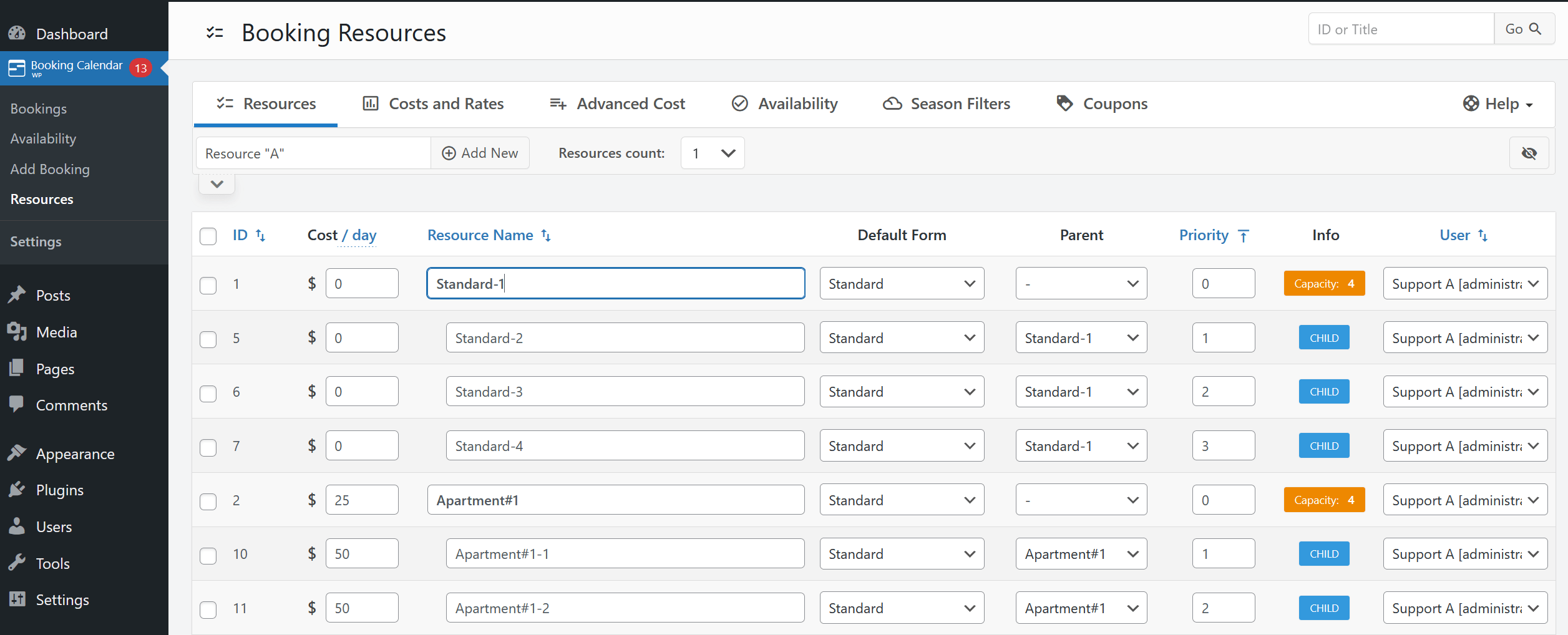Click the Season Filters cloud icon
1568x635 pixels.
(892, 104)
